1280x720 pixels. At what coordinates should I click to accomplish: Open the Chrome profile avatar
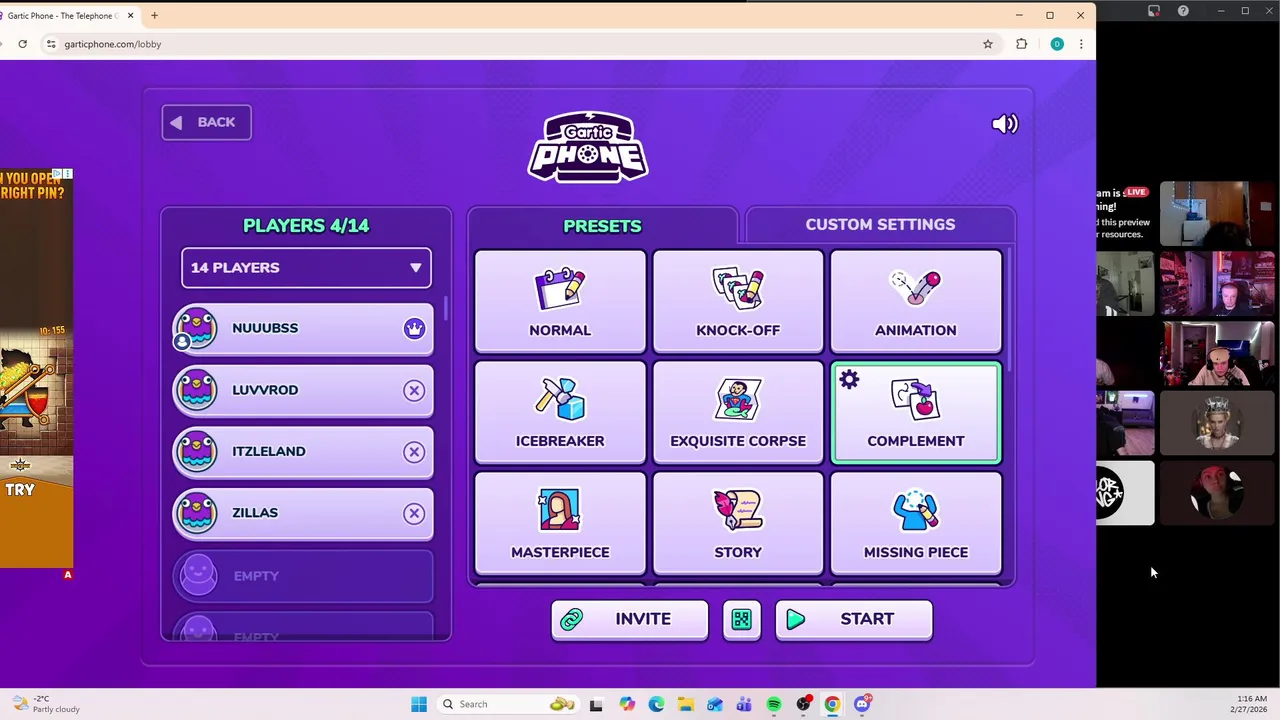1057,44
